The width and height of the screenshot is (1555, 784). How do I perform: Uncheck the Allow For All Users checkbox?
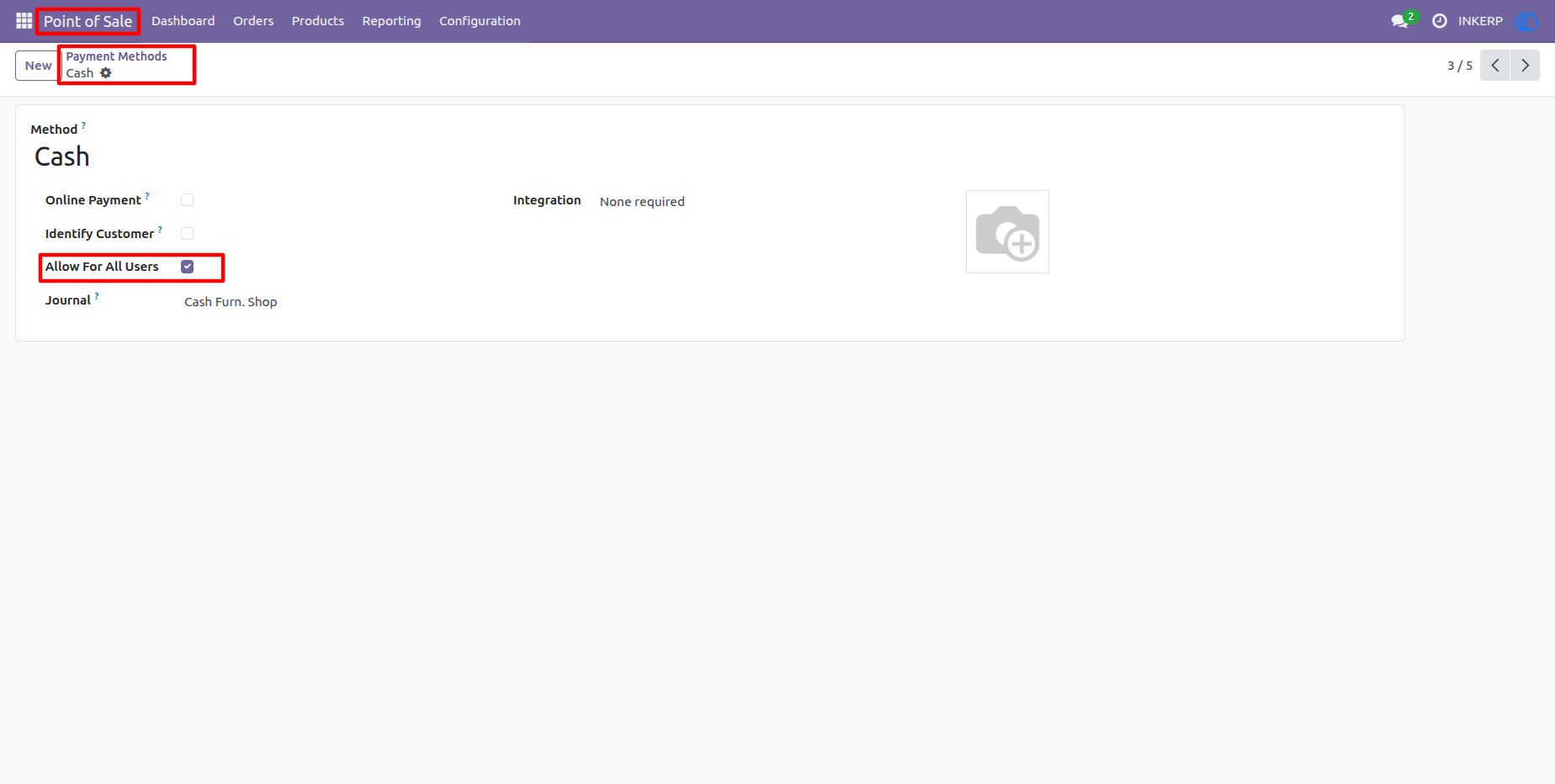(x=187, y=267)
